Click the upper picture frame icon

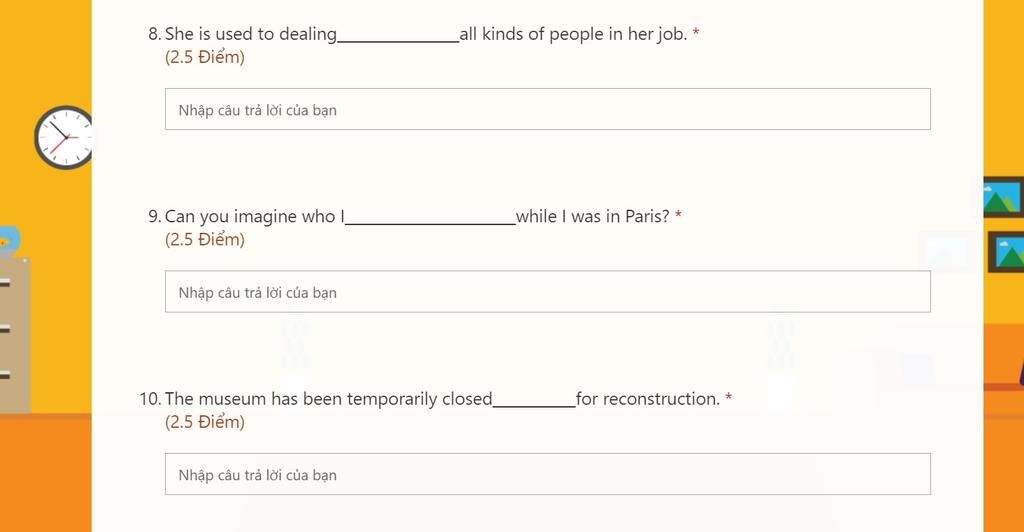coord(1004,197)
